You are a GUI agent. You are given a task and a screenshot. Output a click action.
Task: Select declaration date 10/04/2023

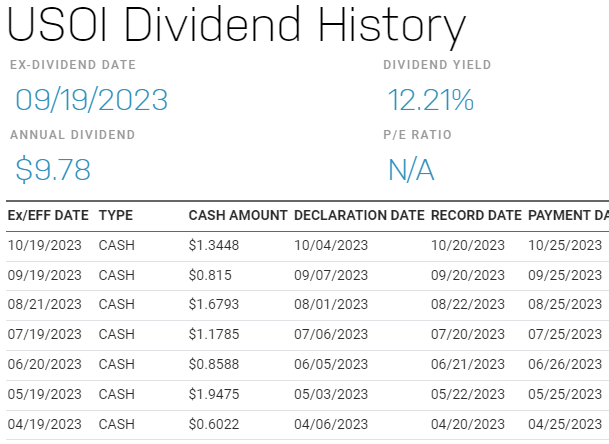click(331, 246)
